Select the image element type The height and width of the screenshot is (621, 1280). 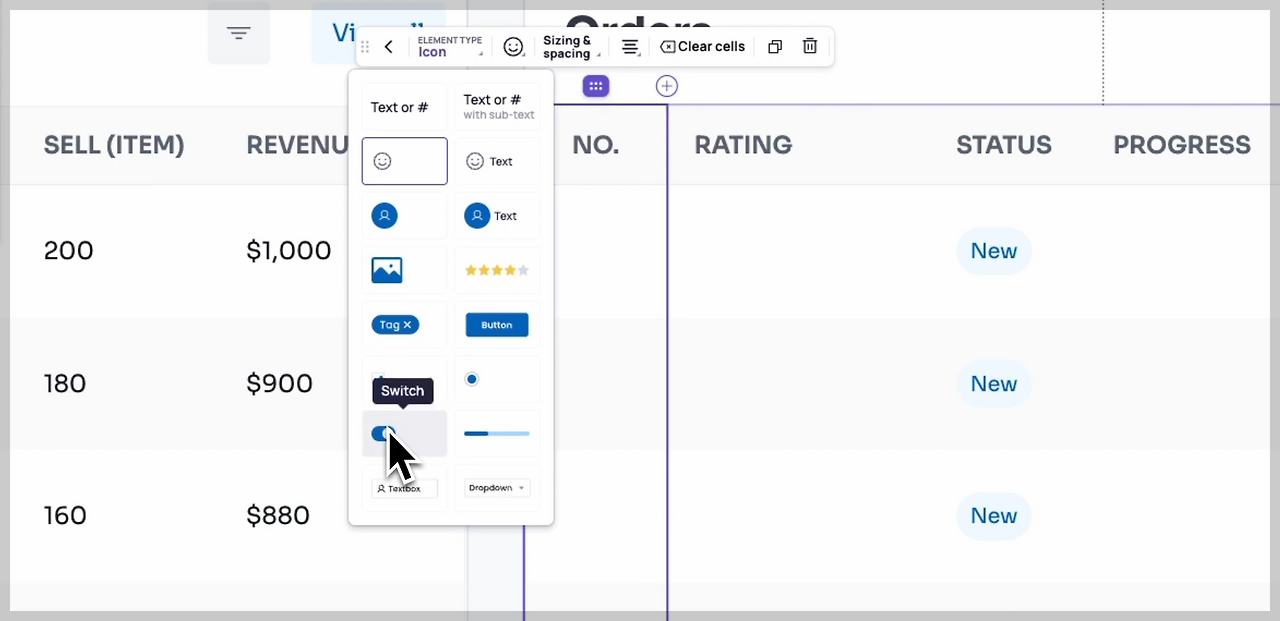click(404, 270)
